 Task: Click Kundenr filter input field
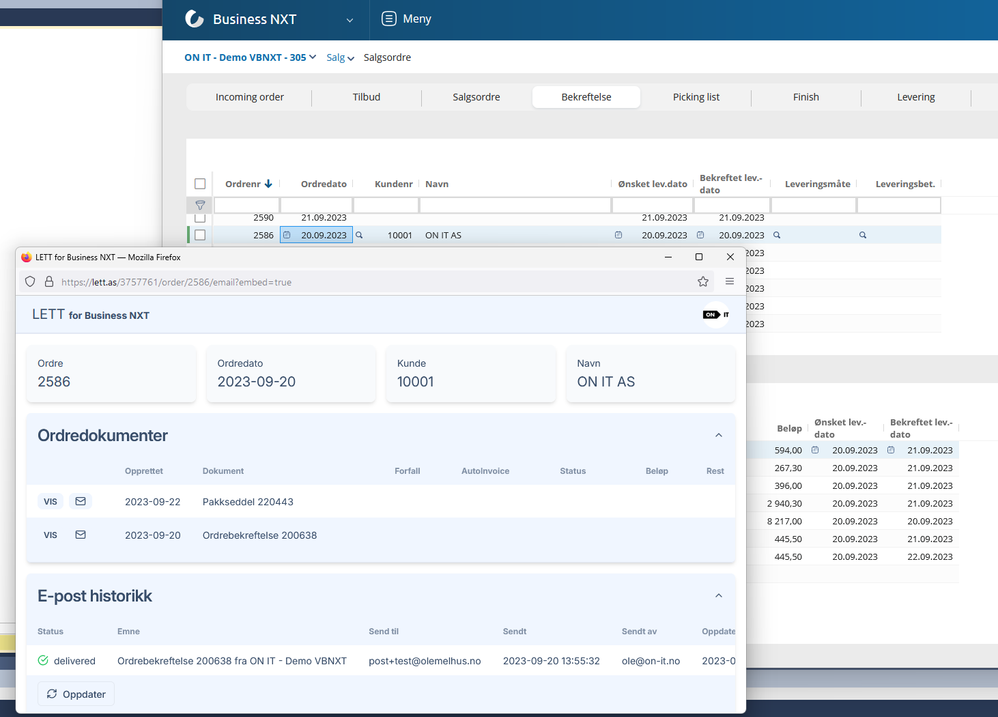[x=386, y=205]
